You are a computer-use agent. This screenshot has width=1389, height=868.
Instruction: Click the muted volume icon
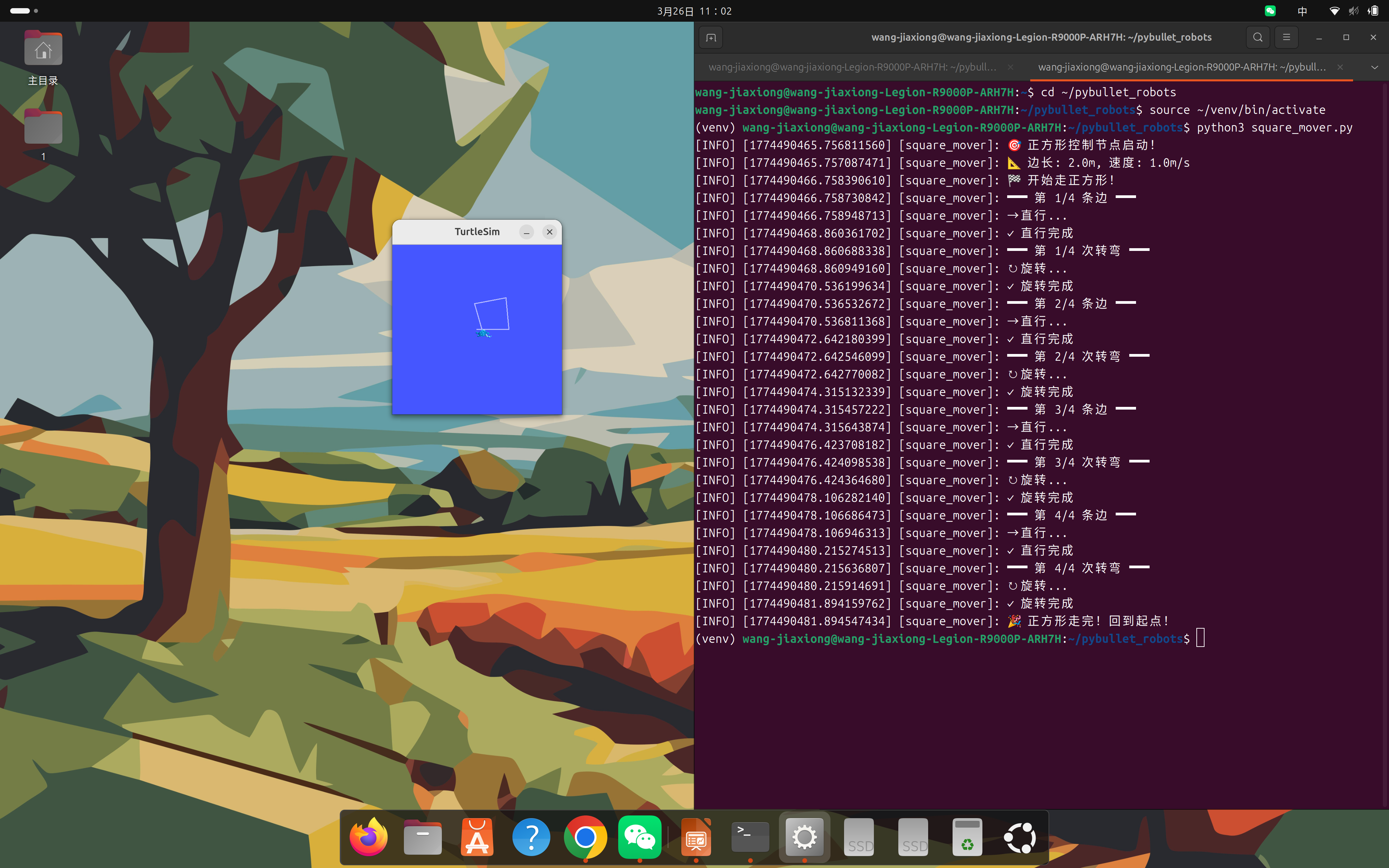(x=1353, y=11)
